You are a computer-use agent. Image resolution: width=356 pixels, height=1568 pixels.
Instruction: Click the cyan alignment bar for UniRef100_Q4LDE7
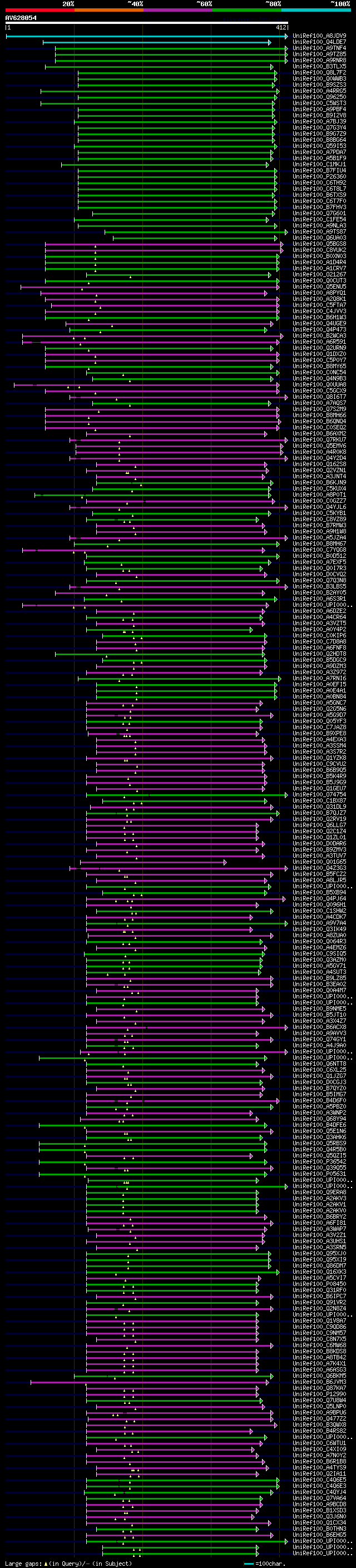[157, 43]
